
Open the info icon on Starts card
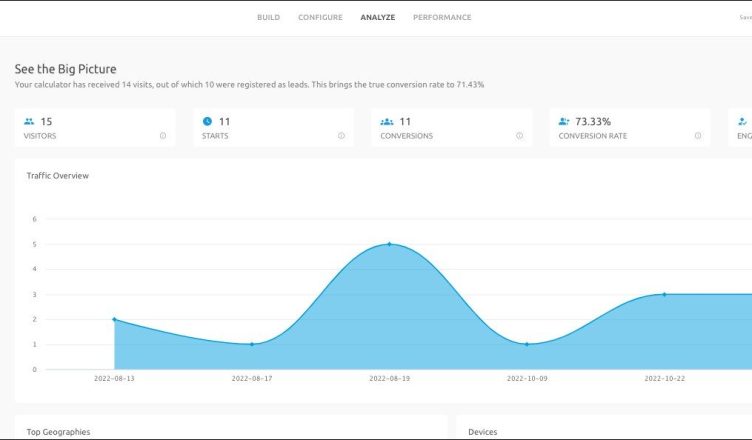point(341,136)
